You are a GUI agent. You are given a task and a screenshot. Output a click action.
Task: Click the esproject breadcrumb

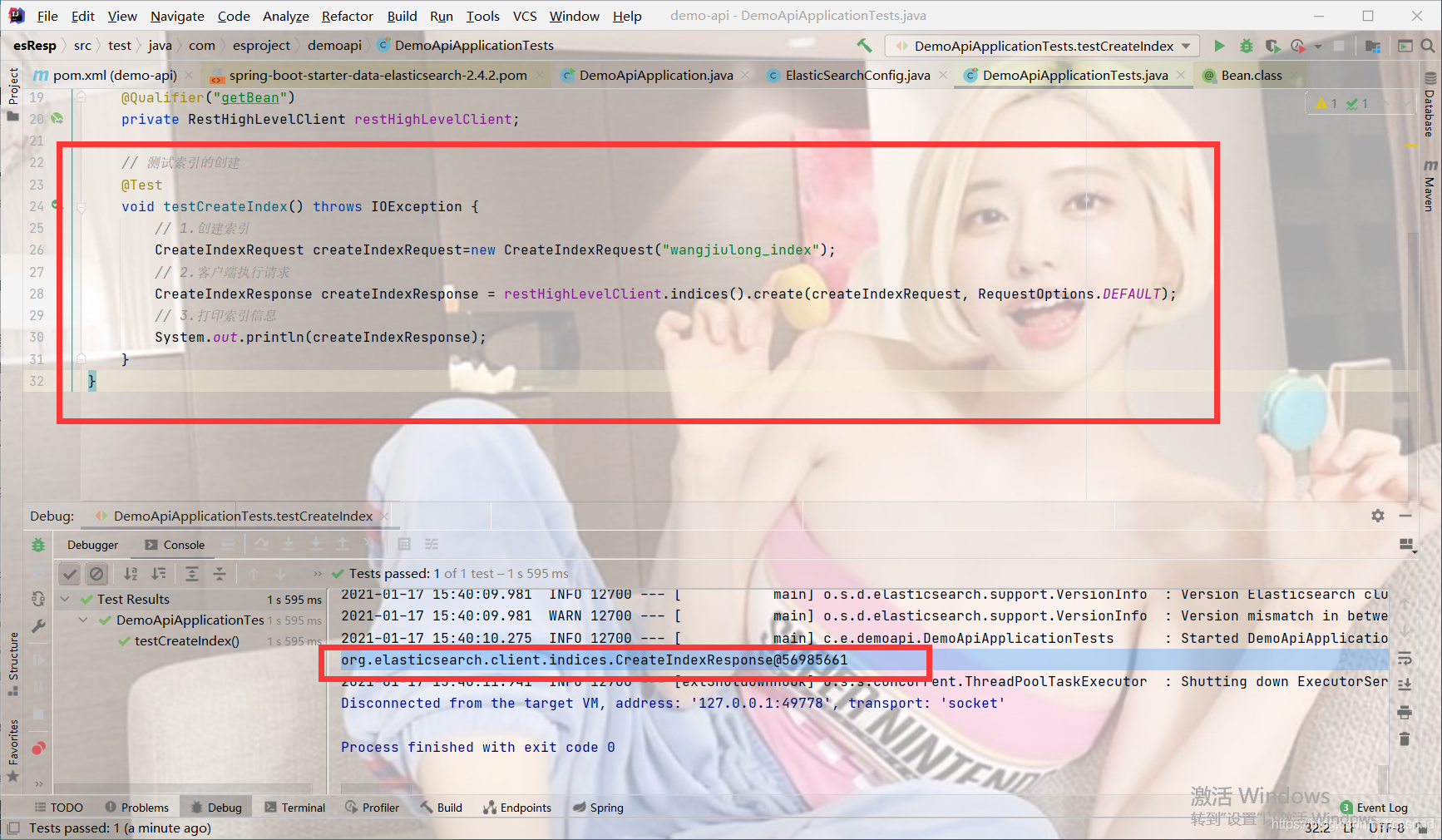click(261, 46)
